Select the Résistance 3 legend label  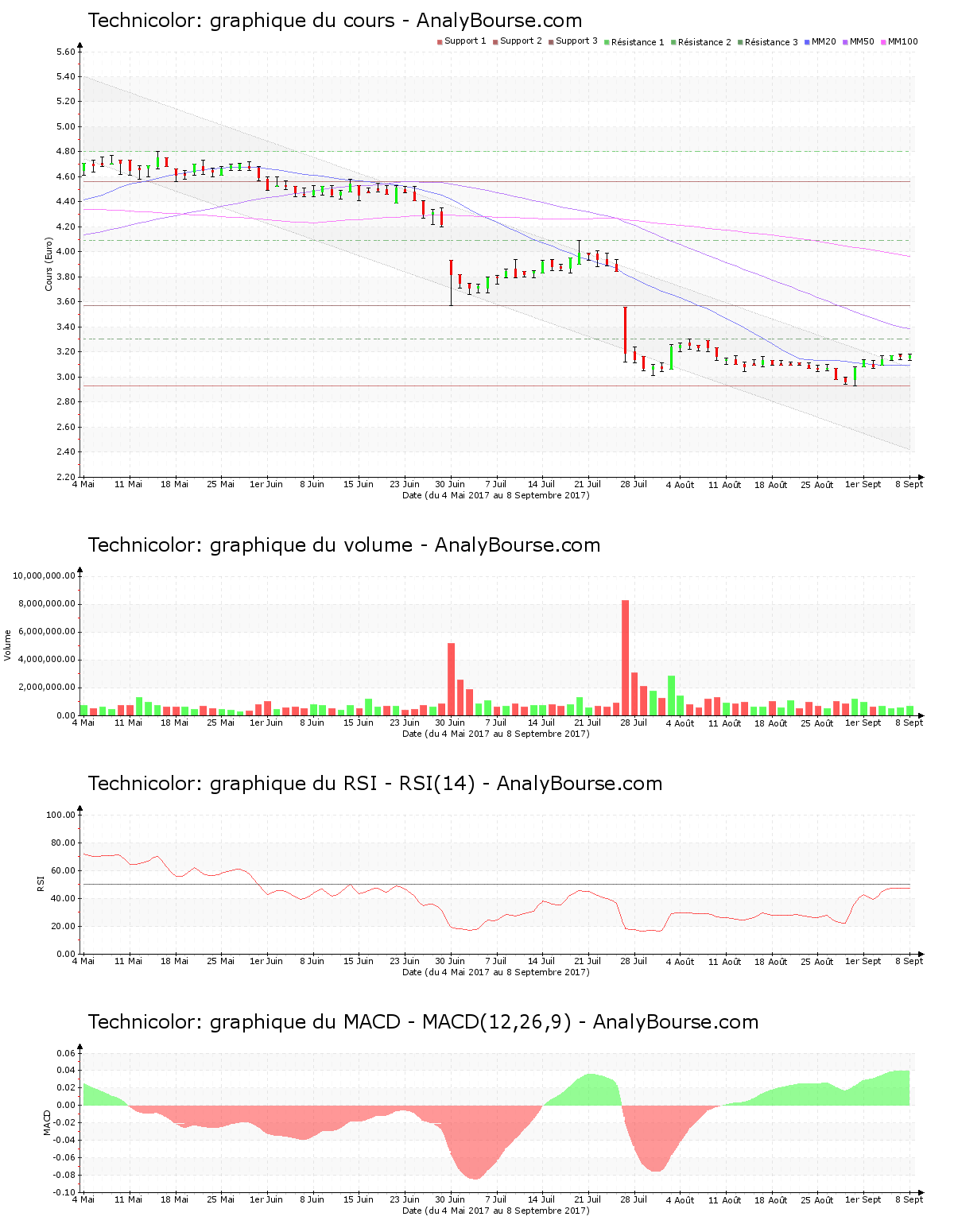point(771,42)
